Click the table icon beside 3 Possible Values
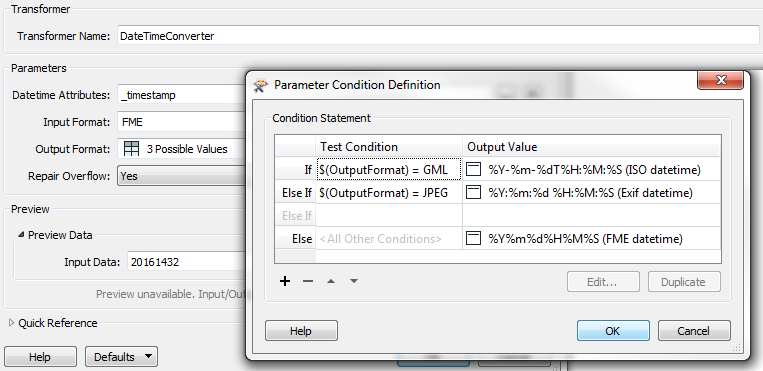Viewport: 763px width, 371px height. [x=131, y=148]
